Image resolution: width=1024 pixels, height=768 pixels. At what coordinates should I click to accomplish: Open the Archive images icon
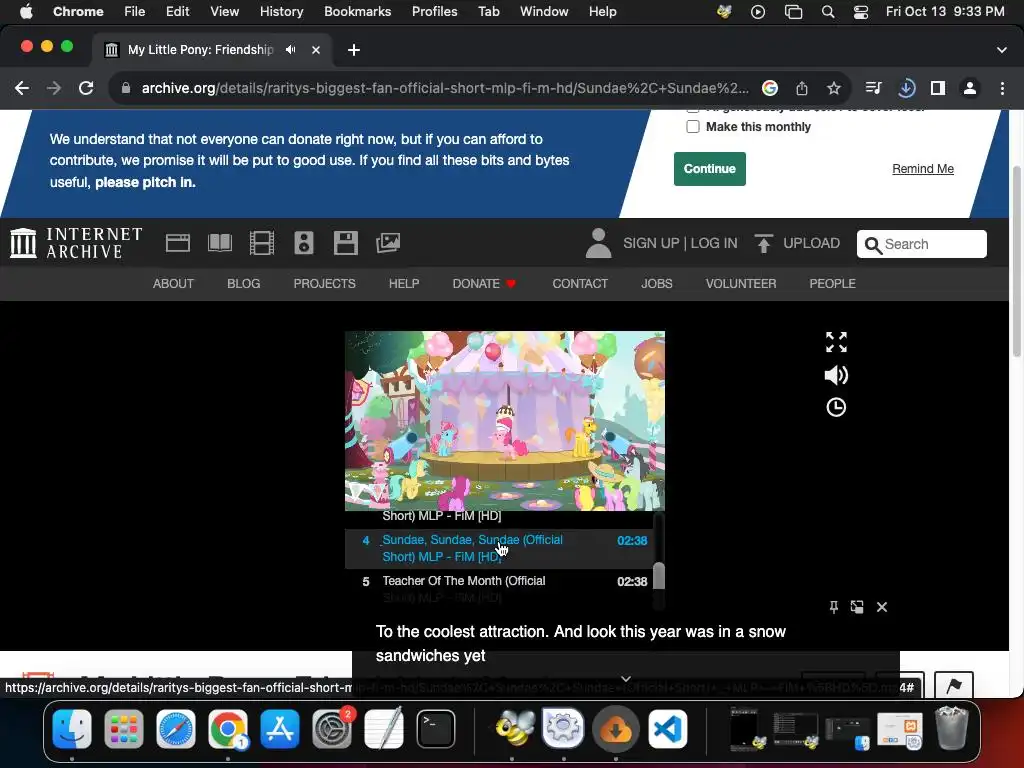pyautogui.click(x=388, y=243)
